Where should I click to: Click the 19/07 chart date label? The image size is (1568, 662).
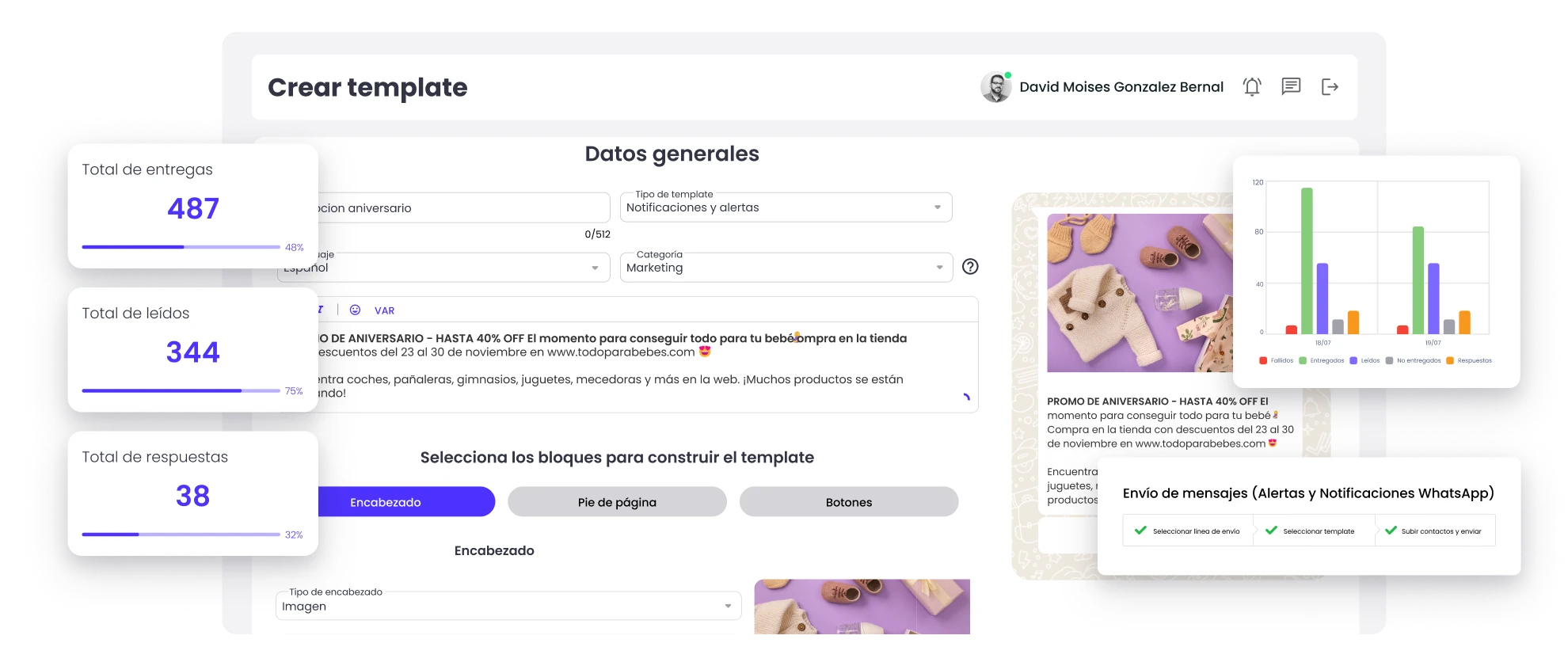coord(1433,343)
